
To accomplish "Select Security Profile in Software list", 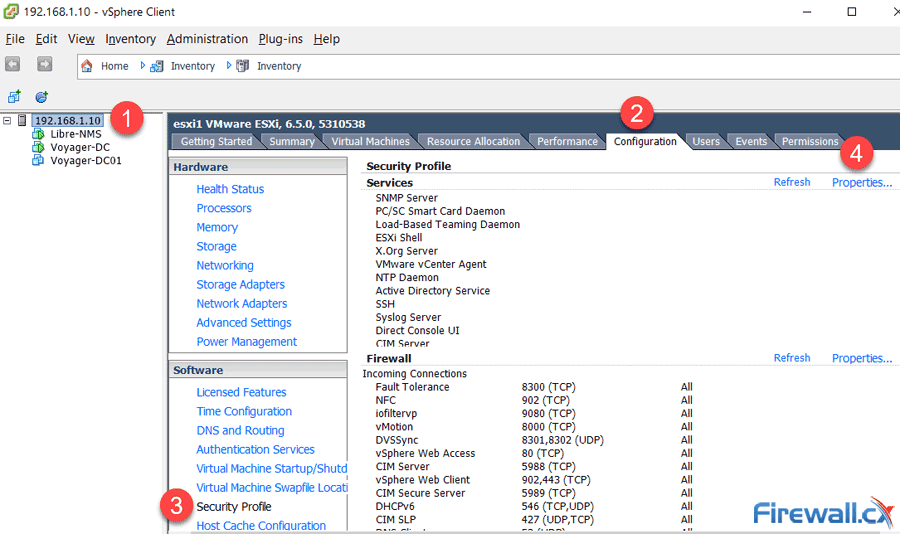I will [x=234, y=506].
